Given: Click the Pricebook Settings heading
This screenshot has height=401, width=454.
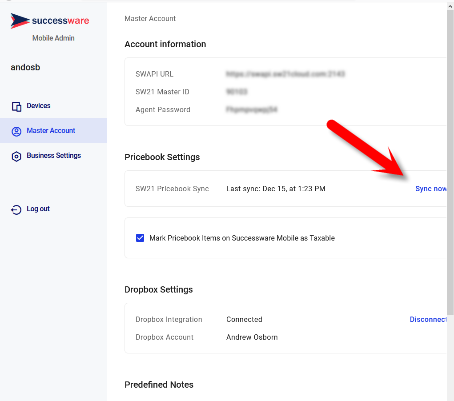Looking at the screenshot, I should point(162,157).
